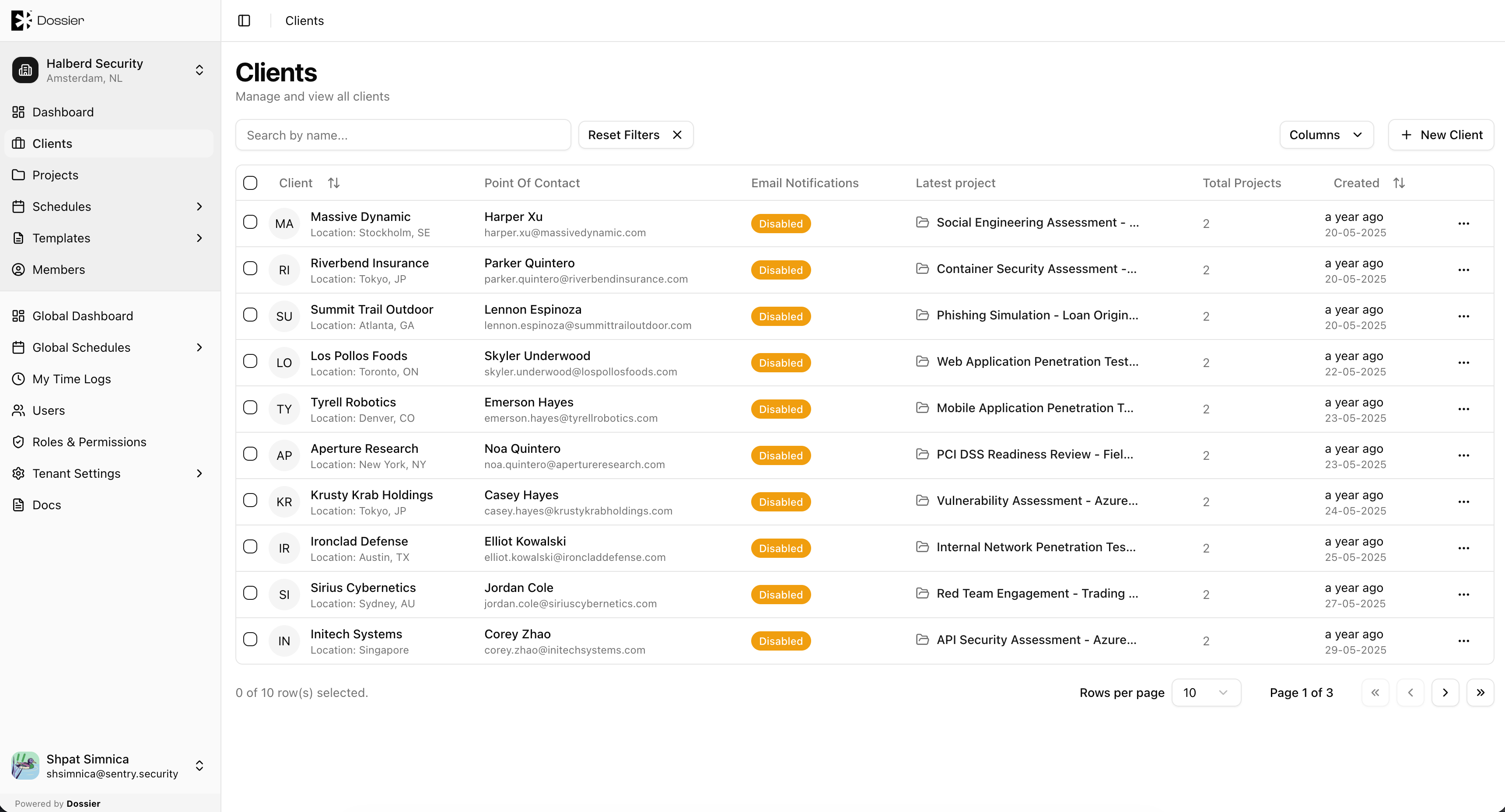Open row actions for Tyrell Robotics

pos(1463,409)
